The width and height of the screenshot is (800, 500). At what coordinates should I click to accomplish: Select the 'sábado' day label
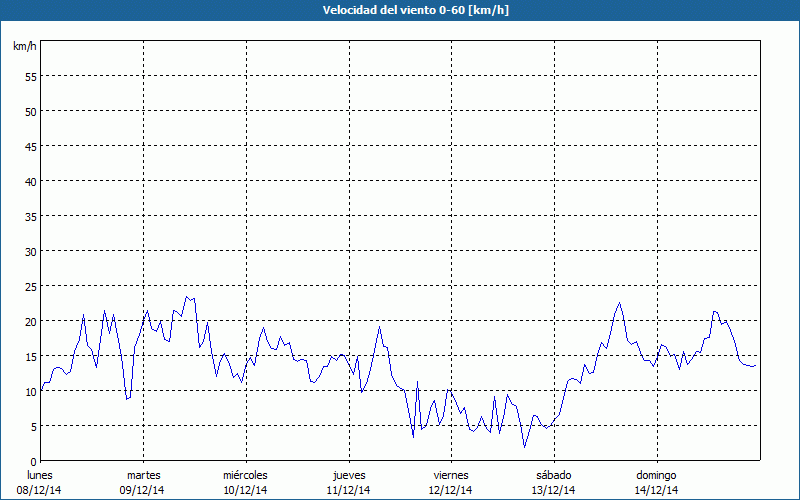pos(554,475)
